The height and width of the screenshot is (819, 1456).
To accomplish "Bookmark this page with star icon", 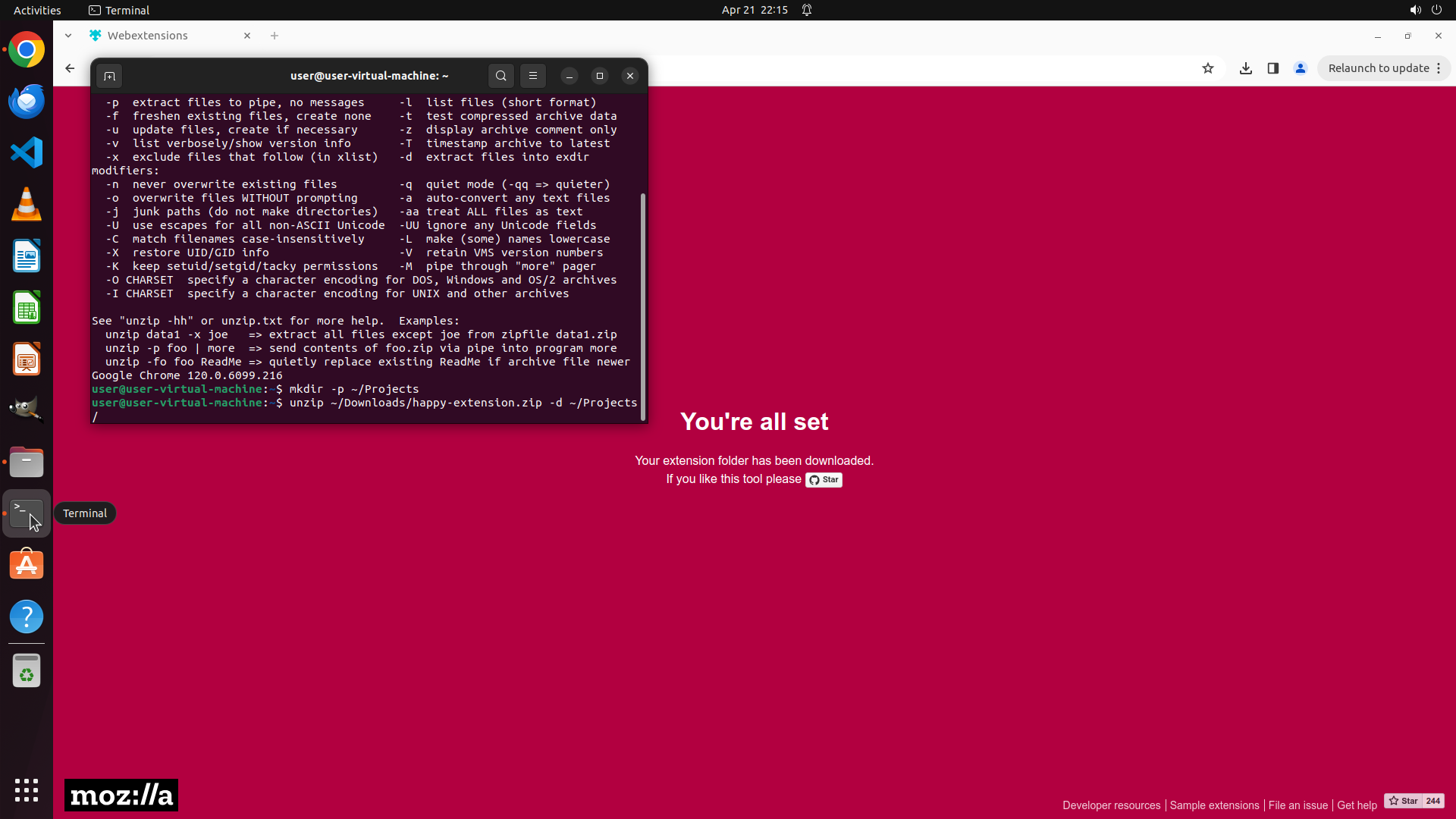I will click(1208, 68).
